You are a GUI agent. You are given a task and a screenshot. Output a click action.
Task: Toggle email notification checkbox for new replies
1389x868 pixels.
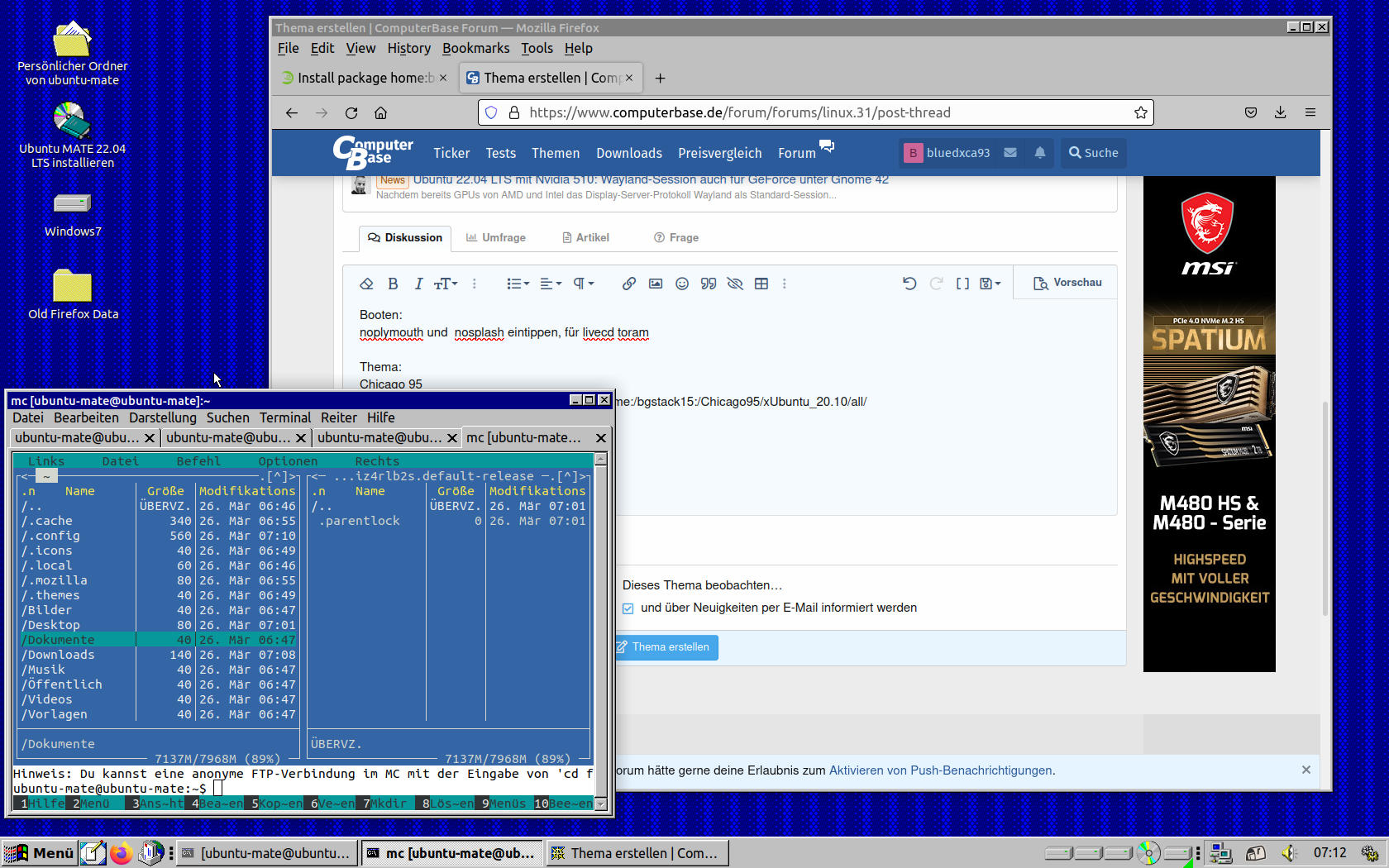[628, 608]
